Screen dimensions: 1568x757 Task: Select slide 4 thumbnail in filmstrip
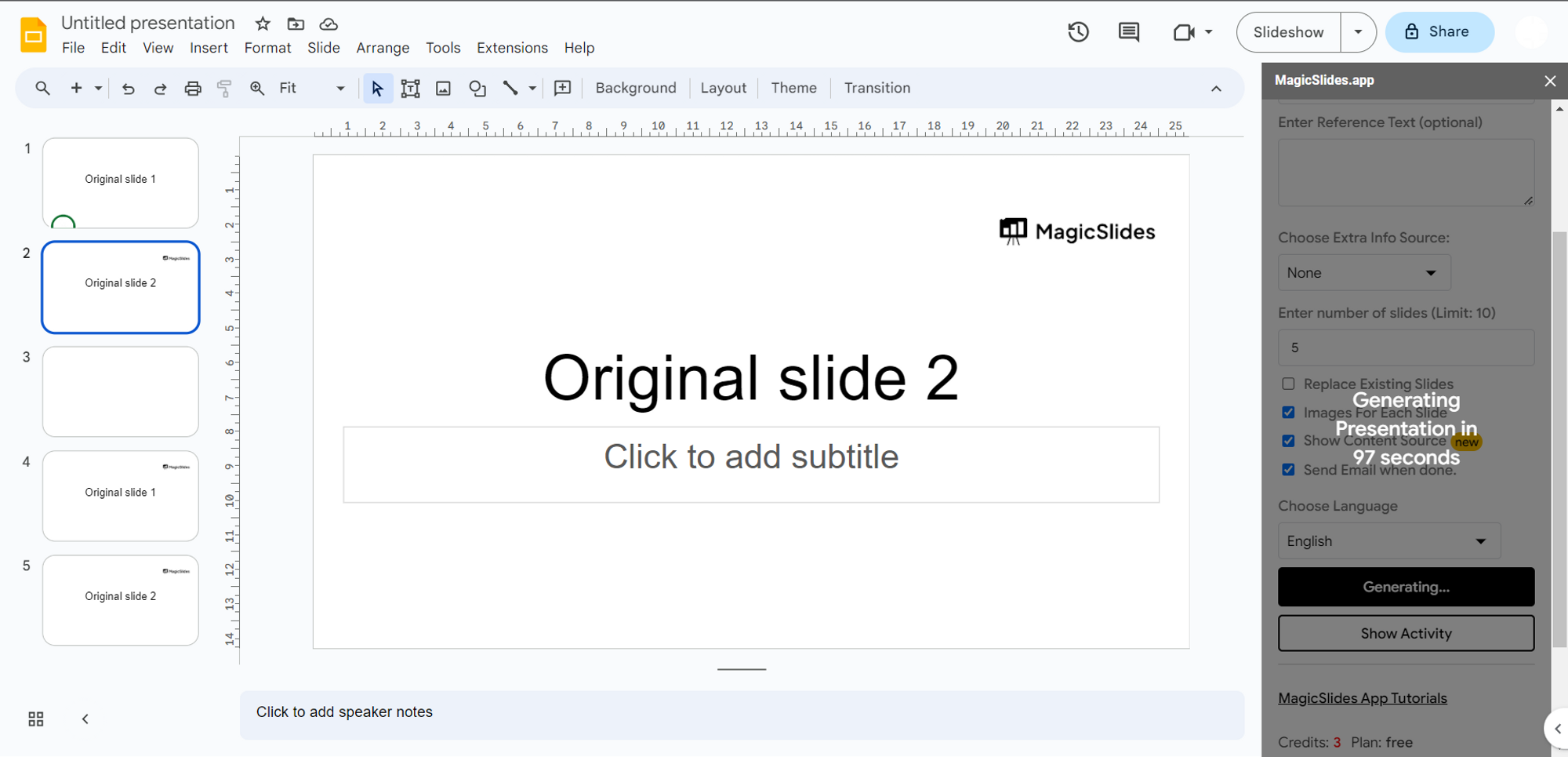coord(121,496)
